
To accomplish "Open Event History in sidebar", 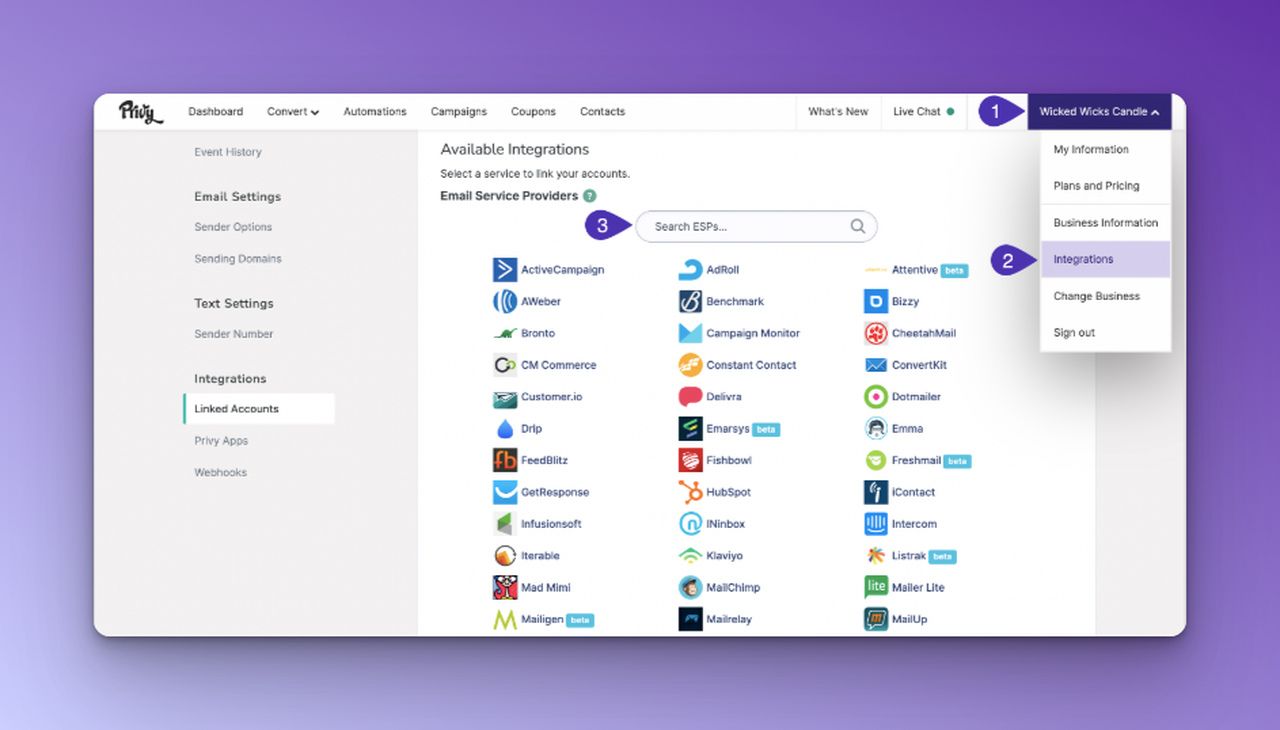I will [228, 152].
